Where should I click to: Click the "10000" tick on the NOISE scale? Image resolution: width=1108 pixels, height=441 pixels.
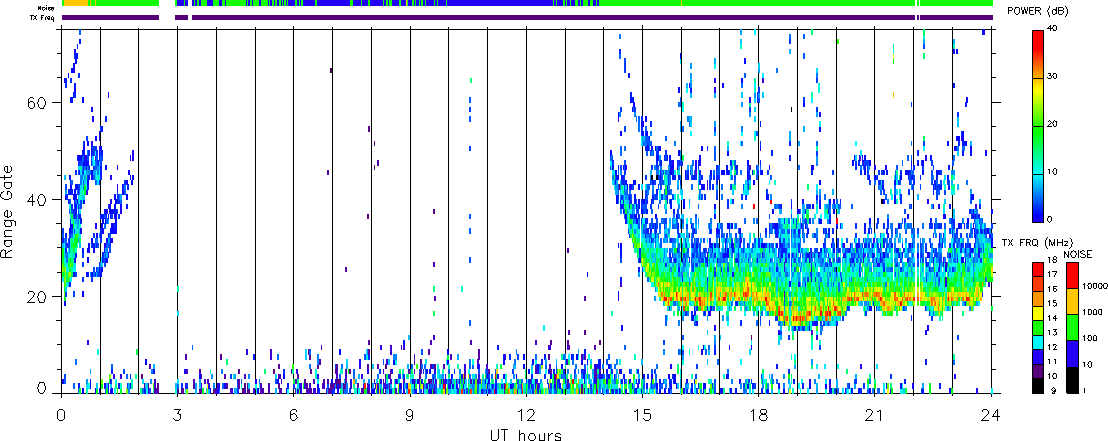click(1095, 286)
